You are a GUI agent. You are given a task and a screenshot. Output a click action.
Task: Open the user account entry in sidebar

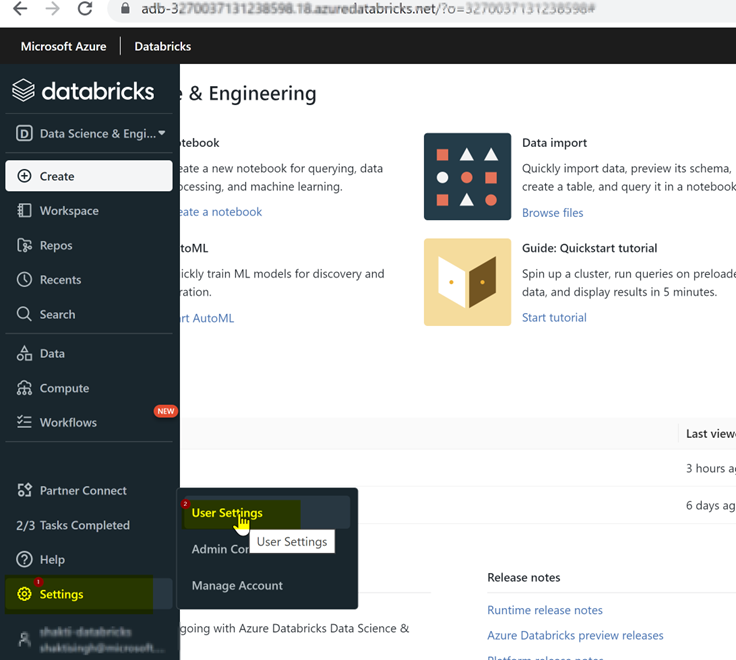(x=89, y=639)
